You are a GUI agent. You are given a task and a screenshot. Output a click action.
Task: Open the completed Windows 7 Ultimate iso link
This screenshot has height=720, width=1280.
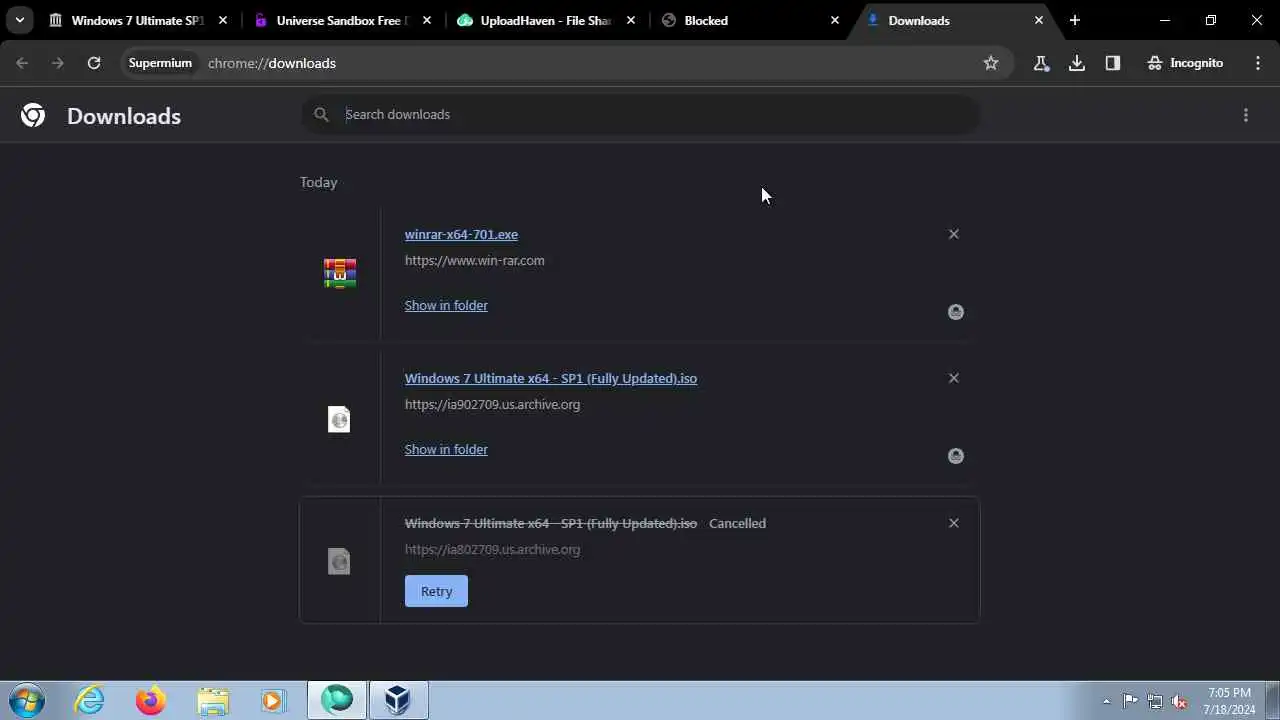click(551, 378)
